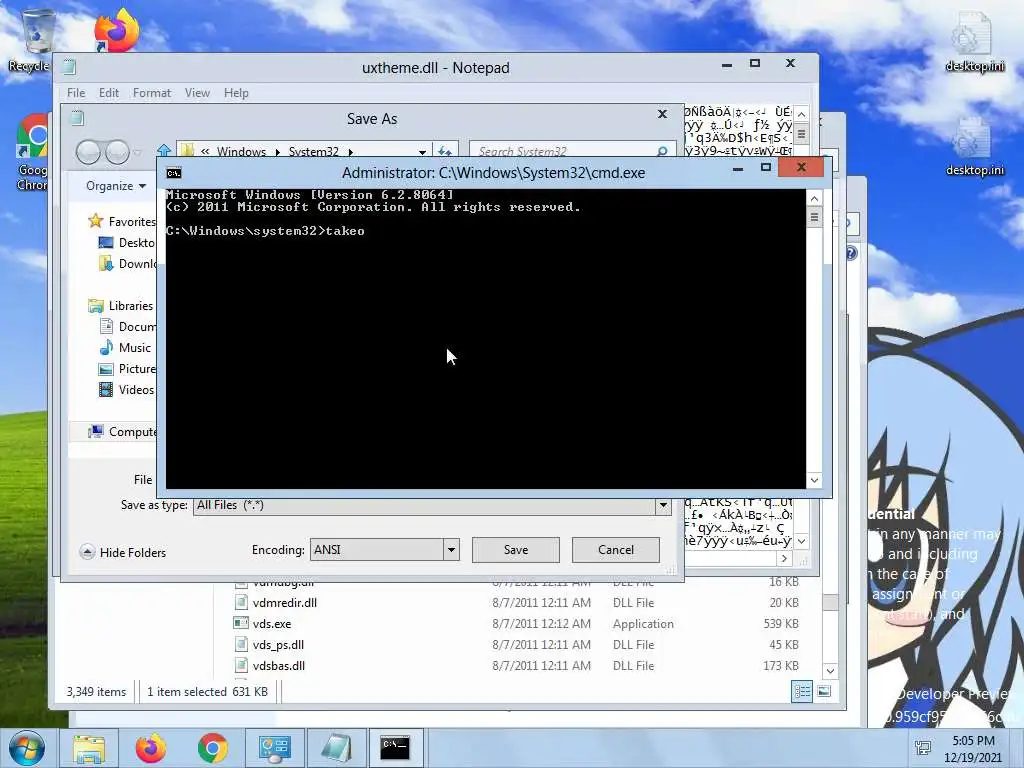Click the Save button
The width and height of the screenshot is (1024, 768).
pyautogui.click(x=516, y=550)
